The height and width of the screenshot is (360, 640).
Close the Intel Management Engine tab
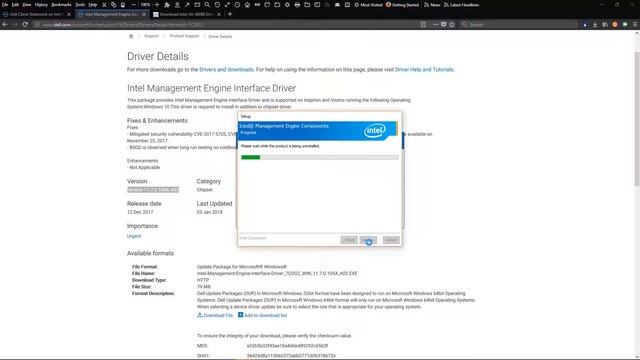pyautogui.click(x=144, y=14)
